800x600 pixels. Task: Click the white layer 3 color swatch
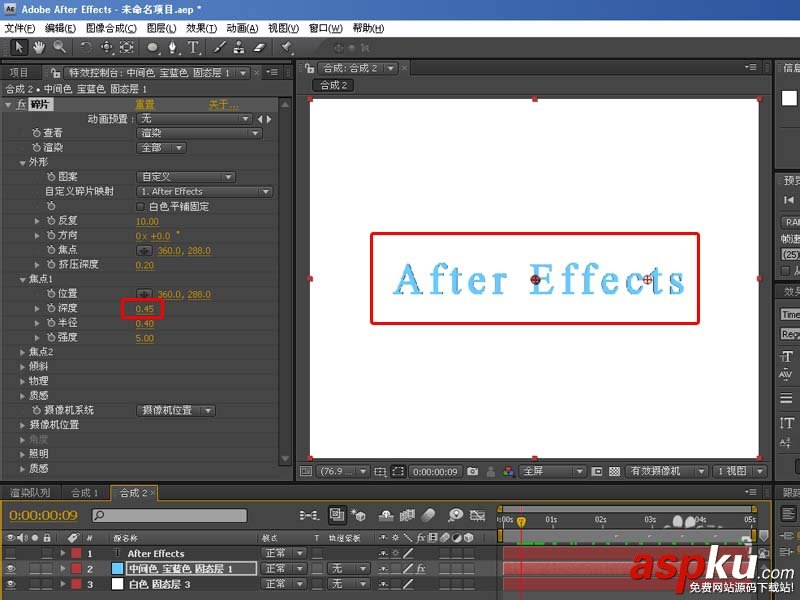click(x=117, y=584)
